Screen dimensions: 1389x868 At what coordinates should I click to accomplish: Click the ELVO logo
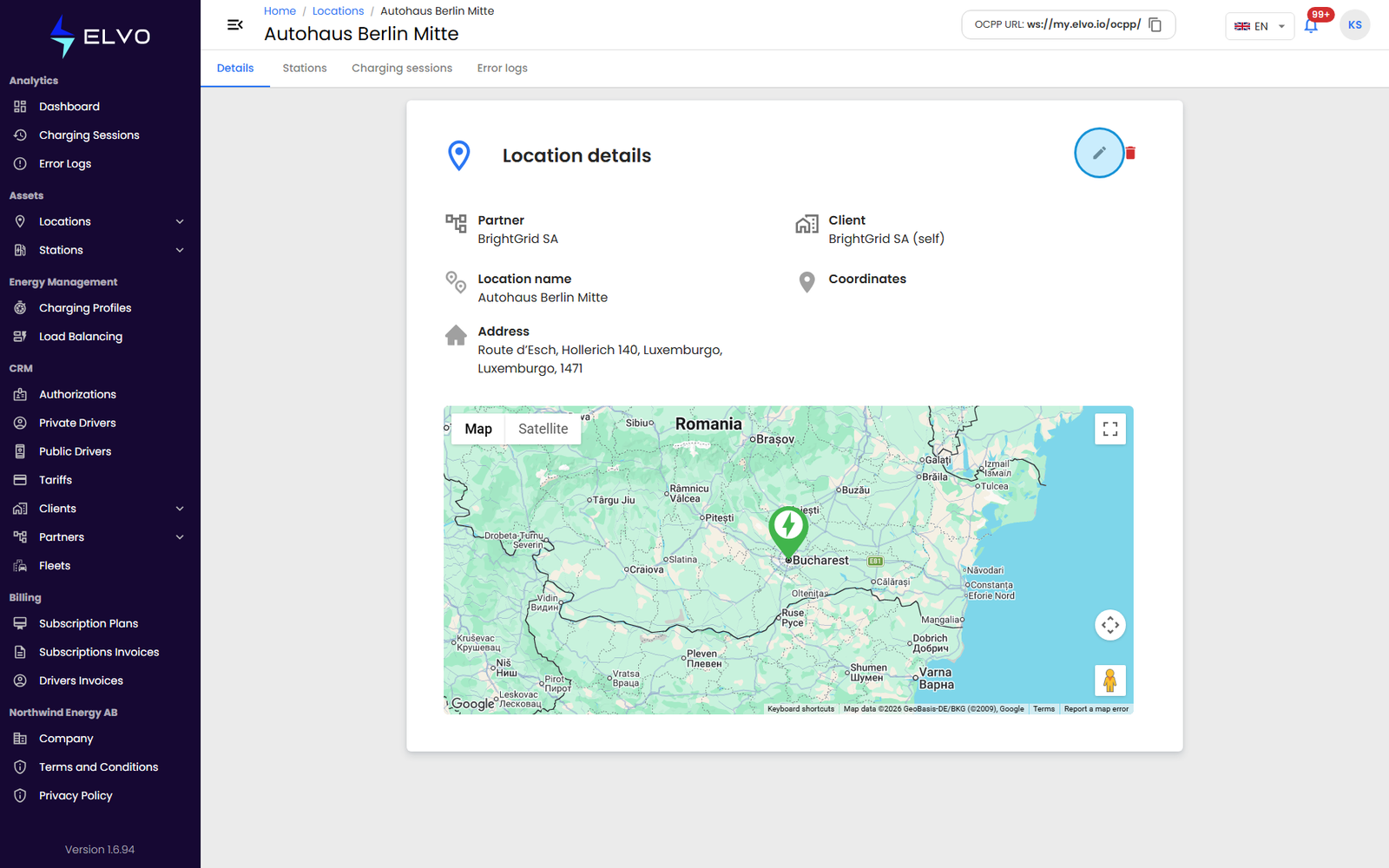[100, 36]
